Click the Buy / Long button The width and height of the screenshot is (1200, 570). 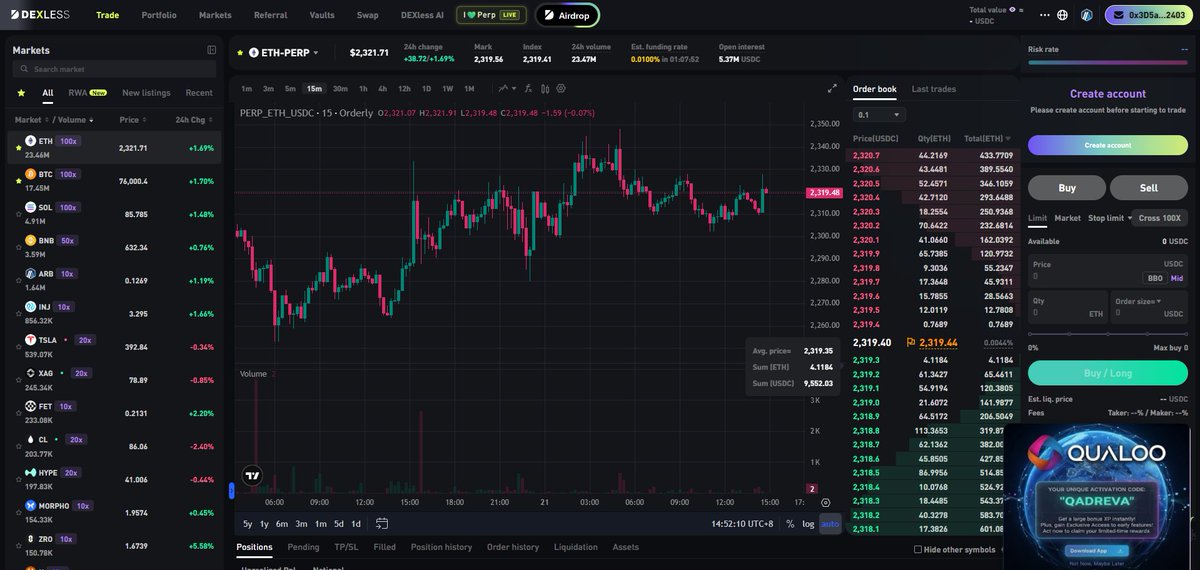(1108, 372)
